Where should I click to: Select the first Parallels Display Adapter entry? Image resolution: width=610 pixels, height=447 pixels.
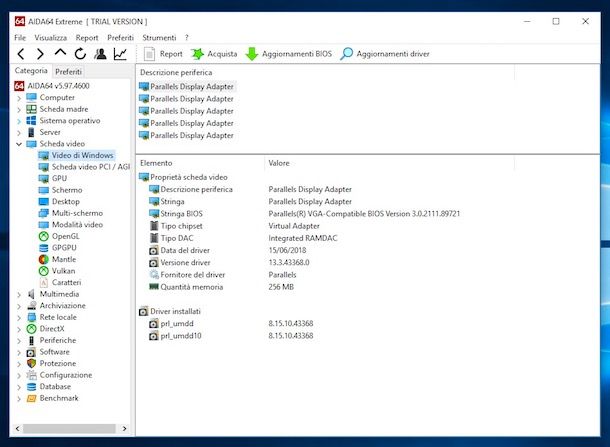pos(186,86)
